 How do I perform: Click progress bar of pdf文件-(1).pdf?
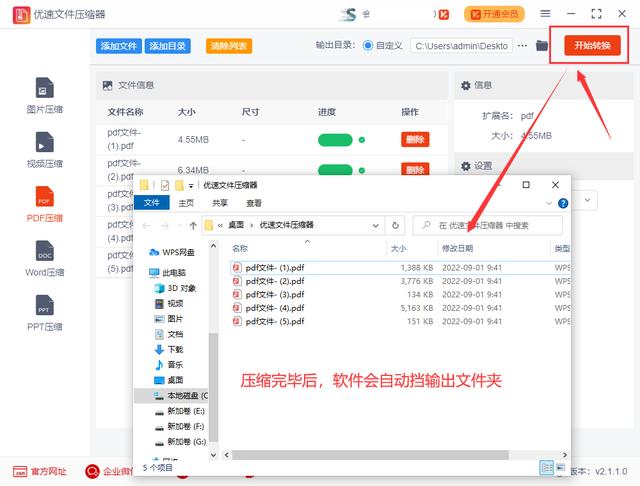[335, 140]
